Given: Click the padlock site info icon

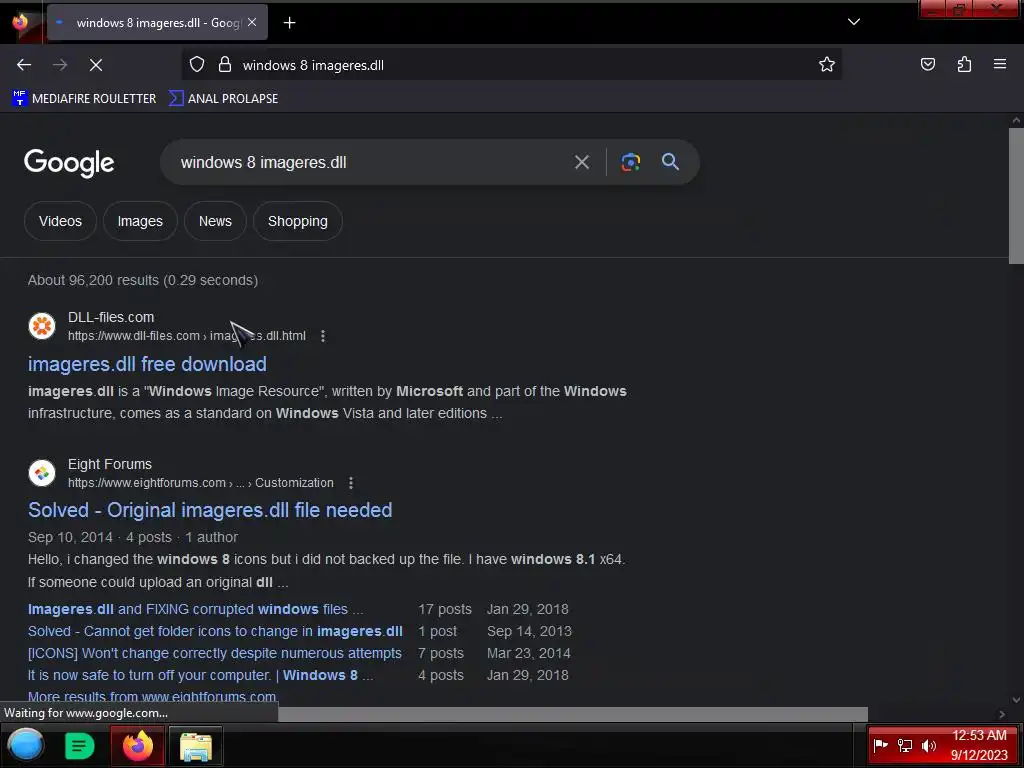Looking at the screenshot, I should [225, 65].
